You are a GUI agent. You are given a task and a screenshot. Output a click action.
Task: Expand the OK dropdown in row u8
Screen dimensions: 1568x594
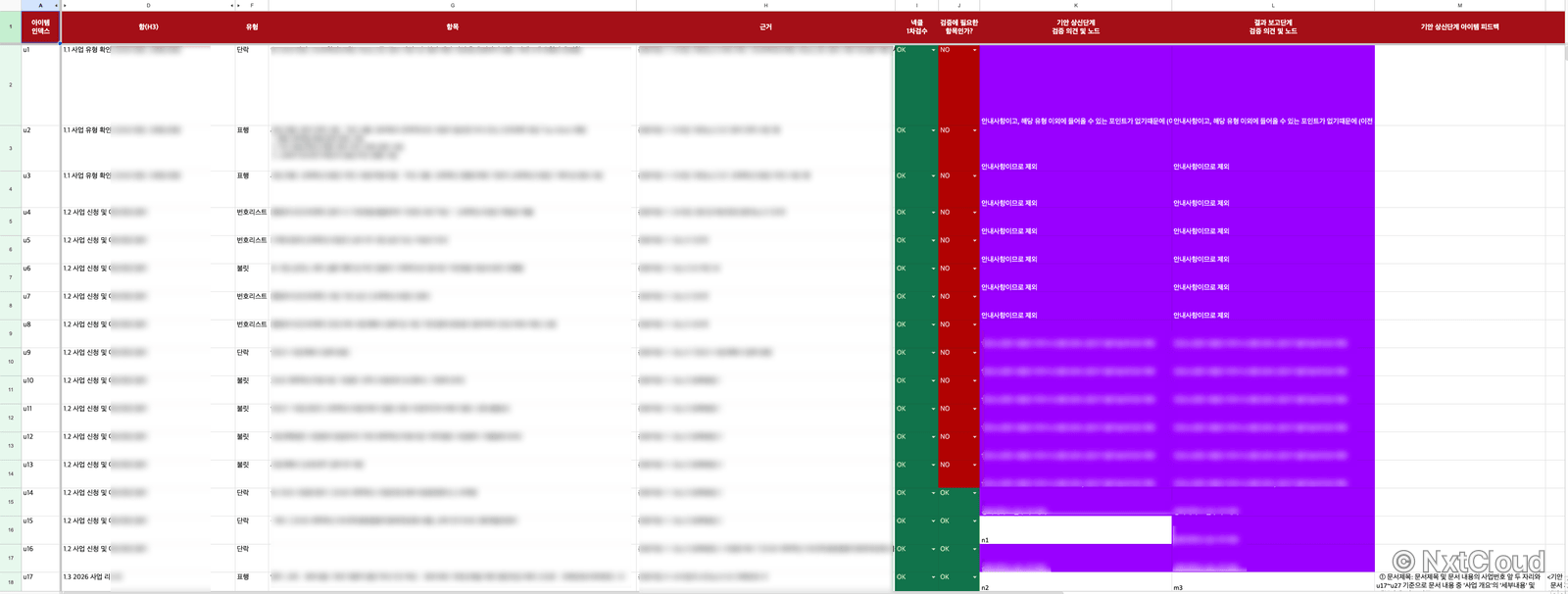coord(933,324)
